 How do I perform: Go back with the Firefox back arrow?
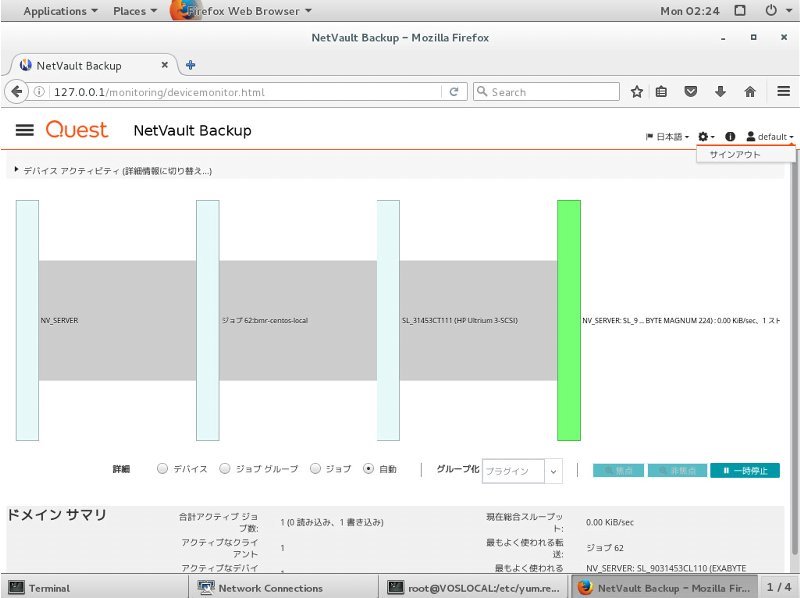(16, 92)
